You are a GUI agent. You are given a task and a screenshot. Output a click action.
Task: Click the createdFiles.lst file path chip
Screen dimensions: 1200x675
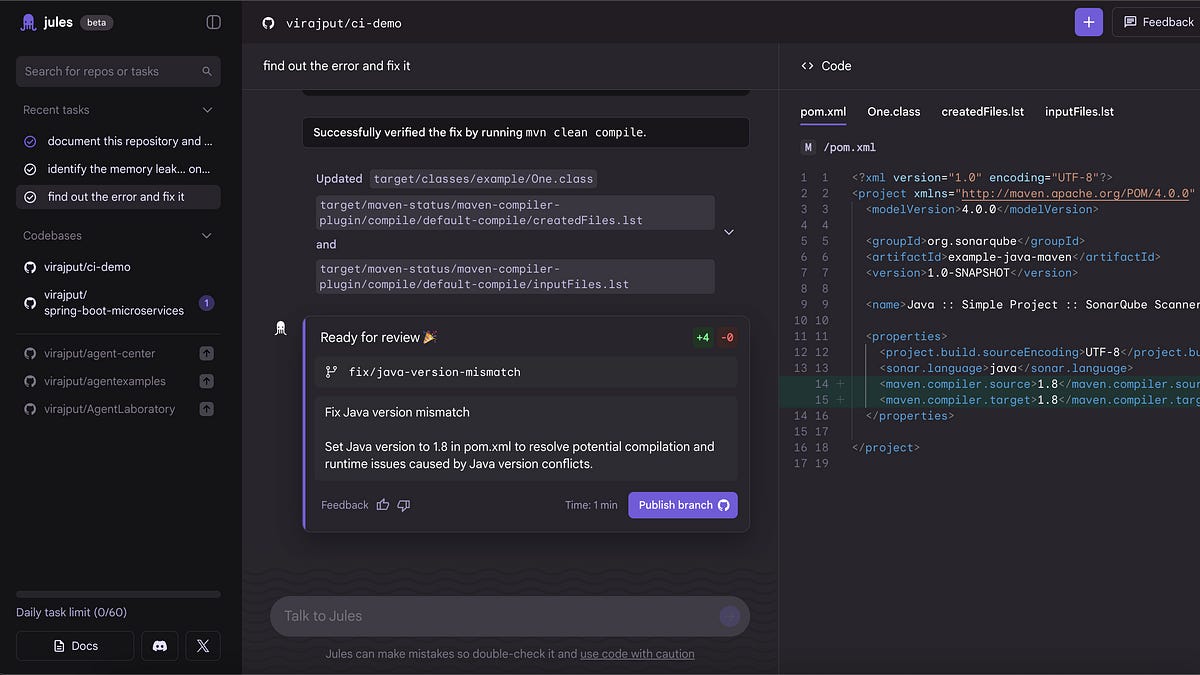[515, 213]
